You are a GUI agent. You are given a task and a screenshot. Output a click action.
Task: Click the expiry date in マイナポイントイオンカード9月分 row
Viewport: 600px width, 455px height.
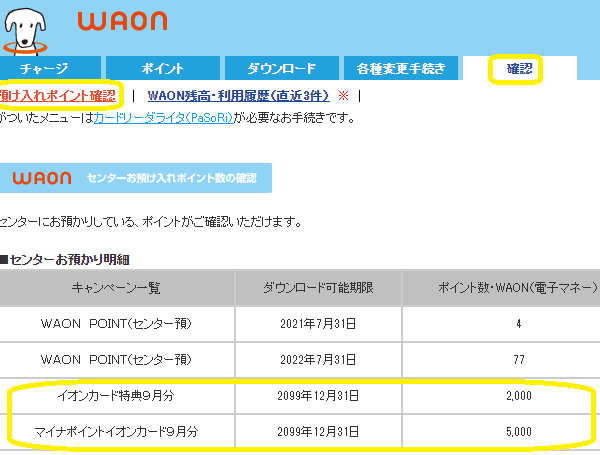coord(318,432)
